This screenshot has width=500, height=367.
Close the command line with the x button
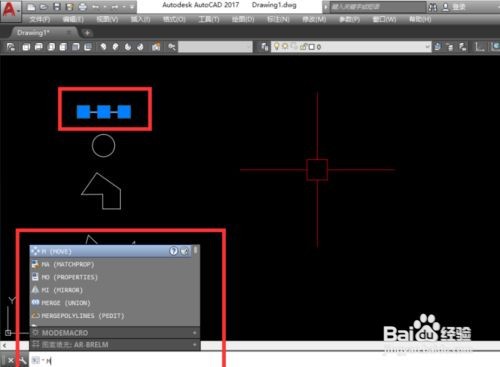click(10, 360)
